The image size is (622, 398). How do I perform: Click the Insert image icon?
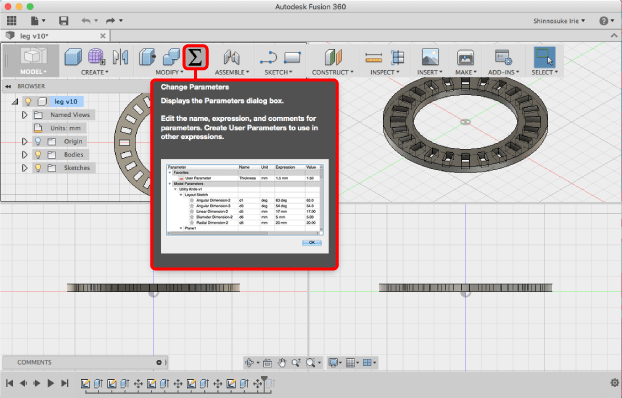430,57
